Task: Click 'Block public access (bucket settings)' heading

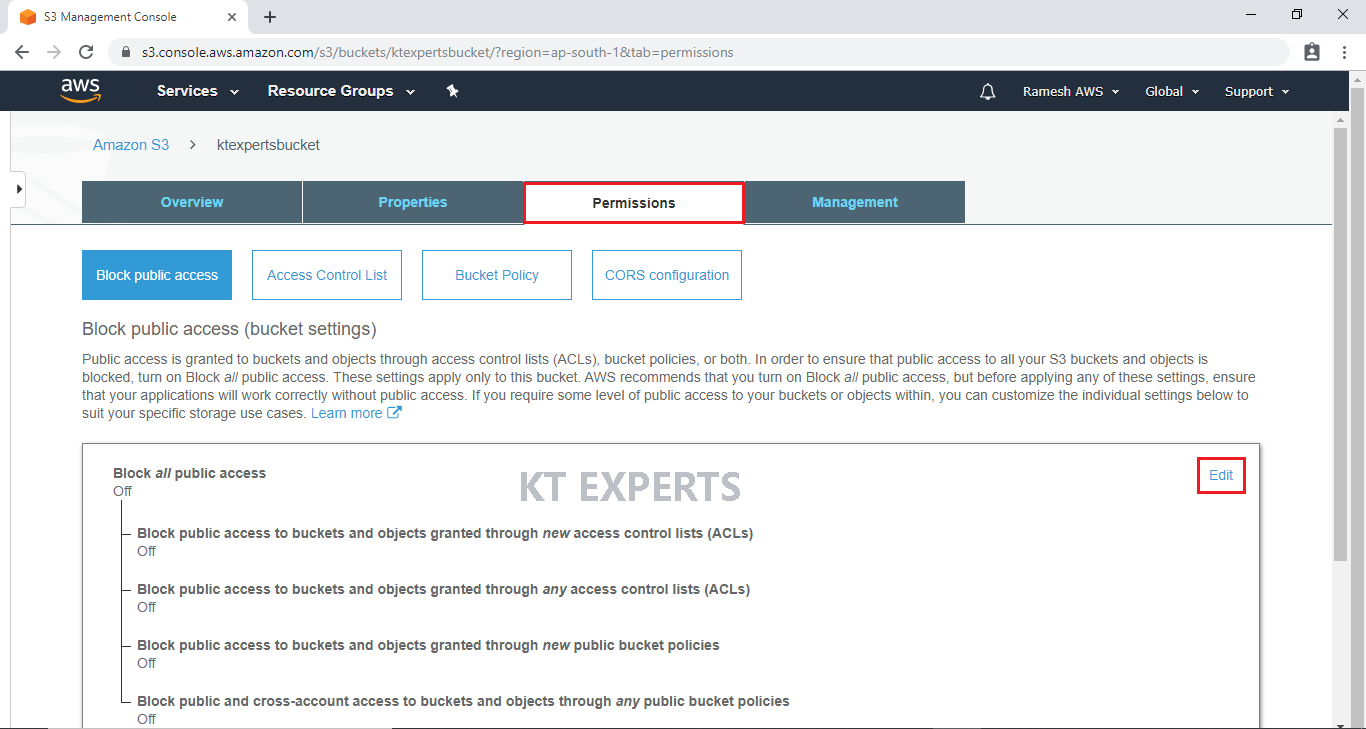Action: coord(229,329)
